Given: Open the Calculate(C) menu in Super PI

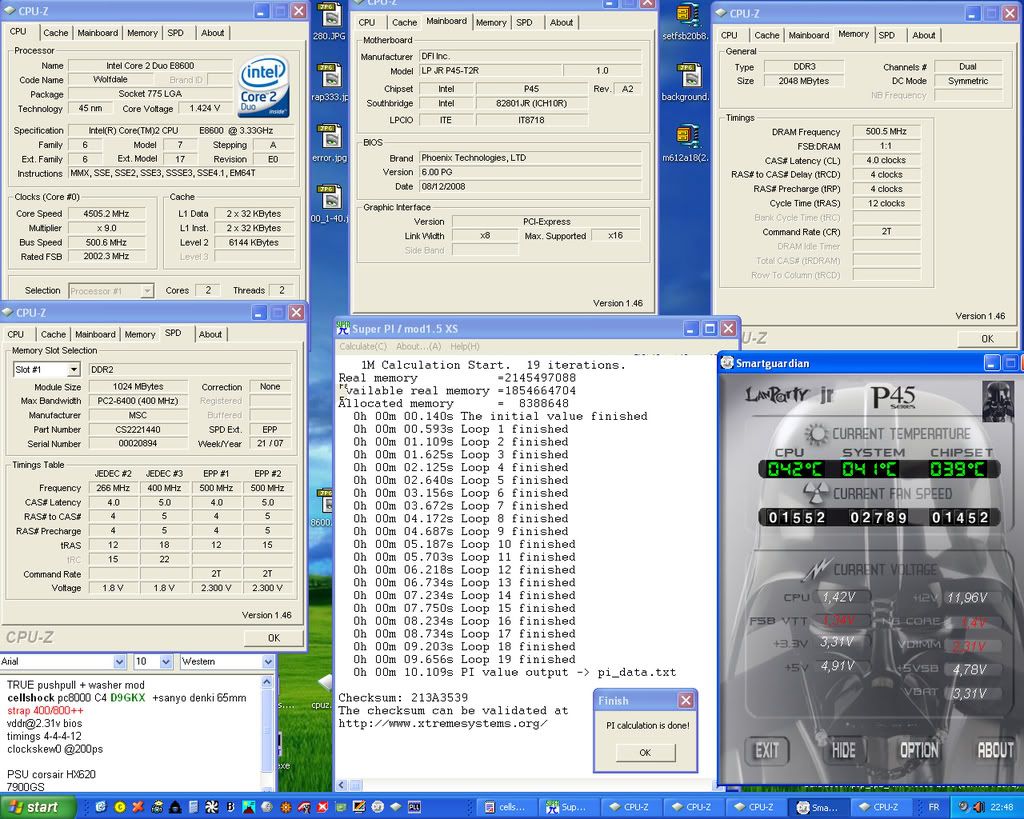Looking at the screenshot, I should (363, 346).
